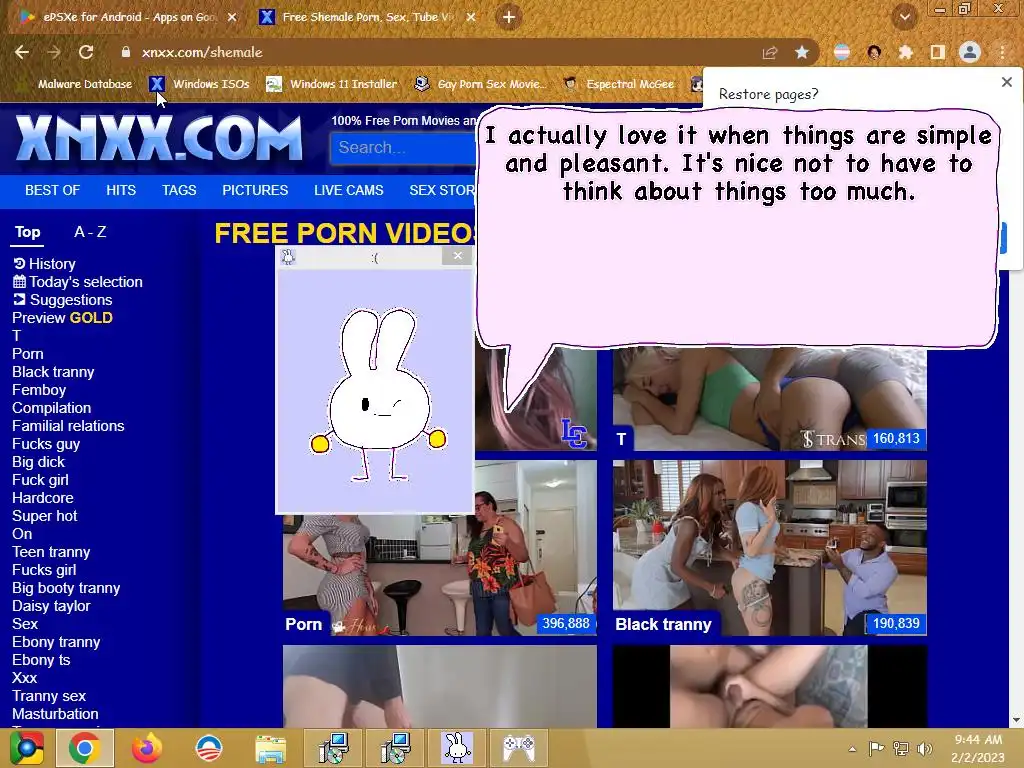The image size is (1024, 768).
Task: Open Suggestions in the sidebar
Action: (x=63, y=300)
